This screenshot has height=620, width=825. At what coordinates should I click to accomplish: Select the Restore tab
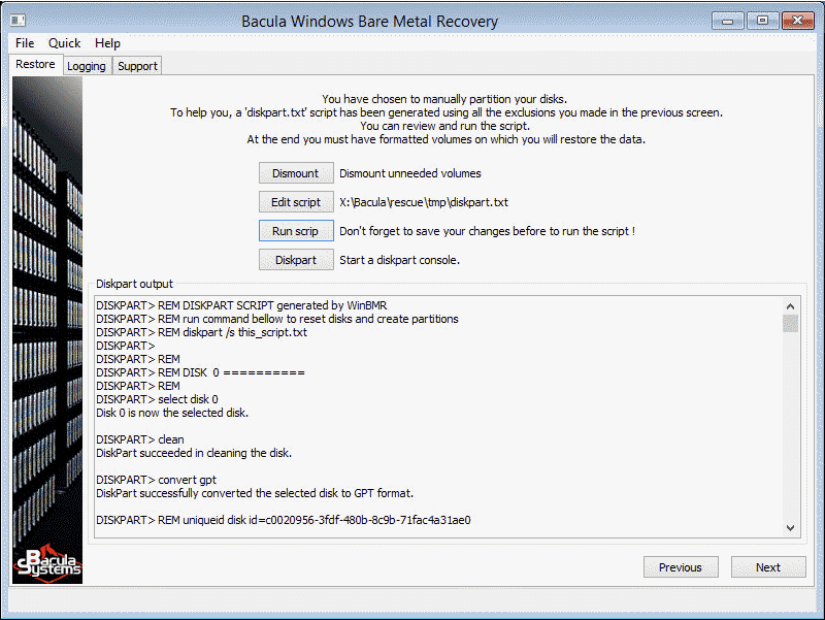click(36, 65)
